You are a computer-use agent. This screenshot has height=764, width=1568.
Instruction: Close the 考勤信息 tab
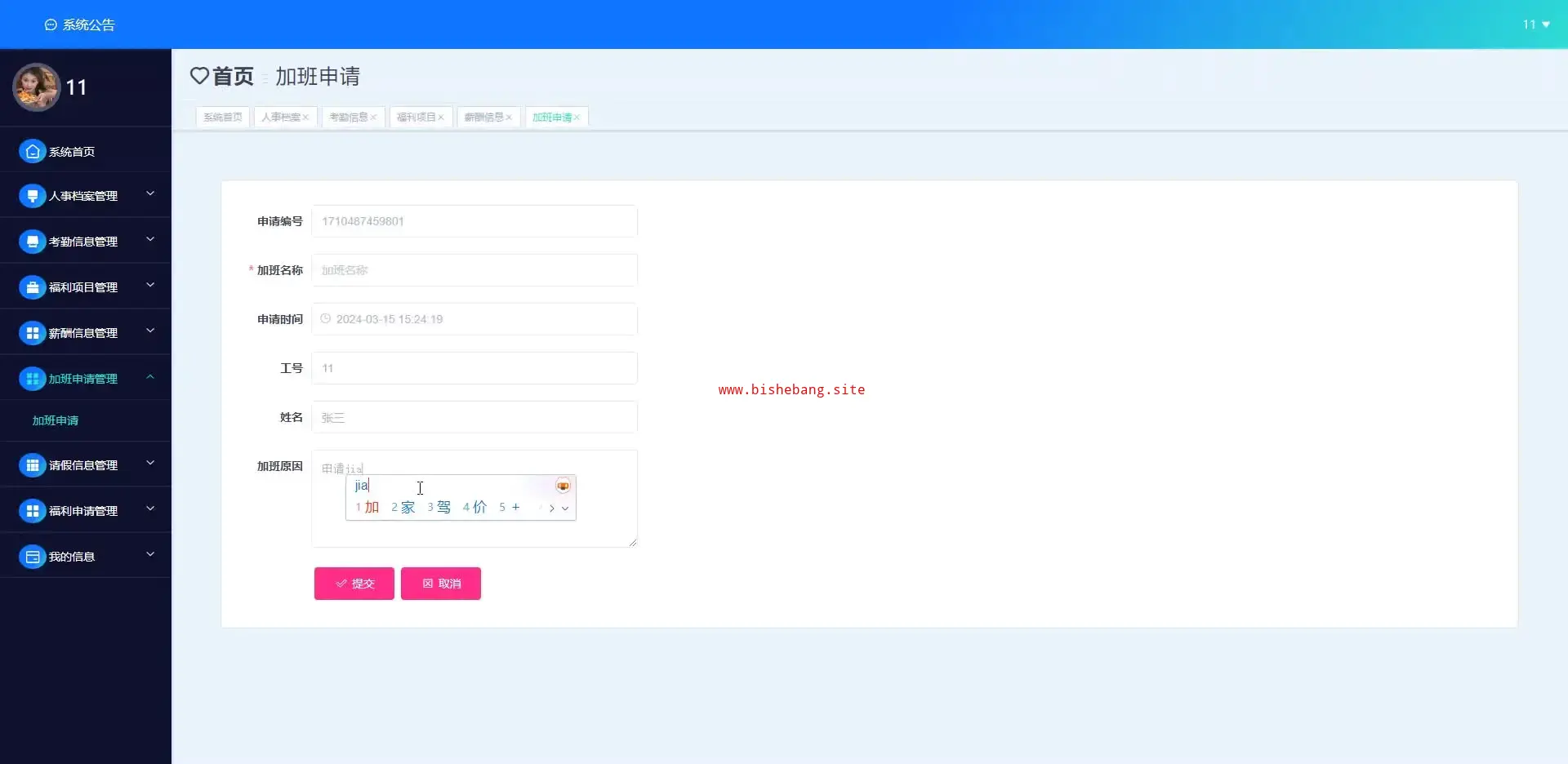pyautogui.click(x=373, y=118)
